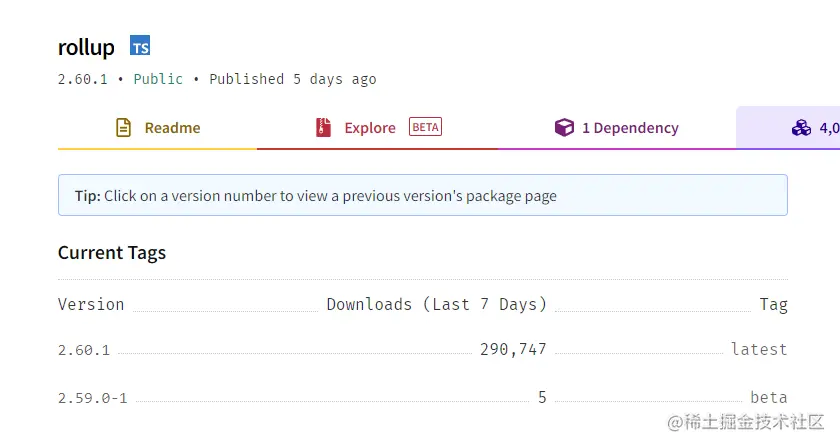840x447 pixels.
Task: Click the Tip message about version numbers
Action: pos(423,195)
